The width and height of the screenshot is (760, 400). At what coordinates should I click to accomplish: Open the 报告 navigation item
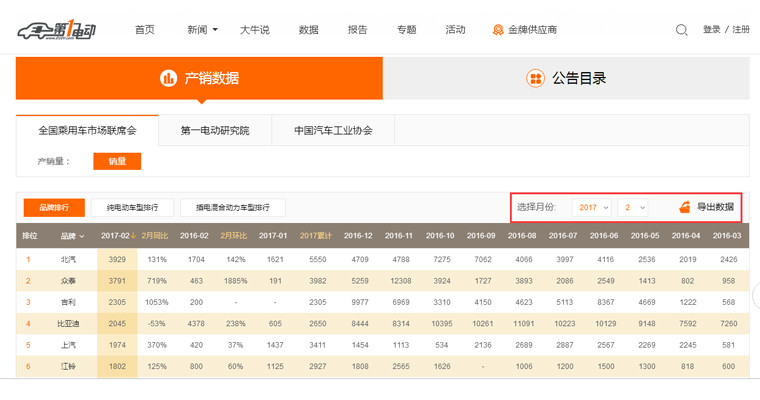click(x=357, y=30)
